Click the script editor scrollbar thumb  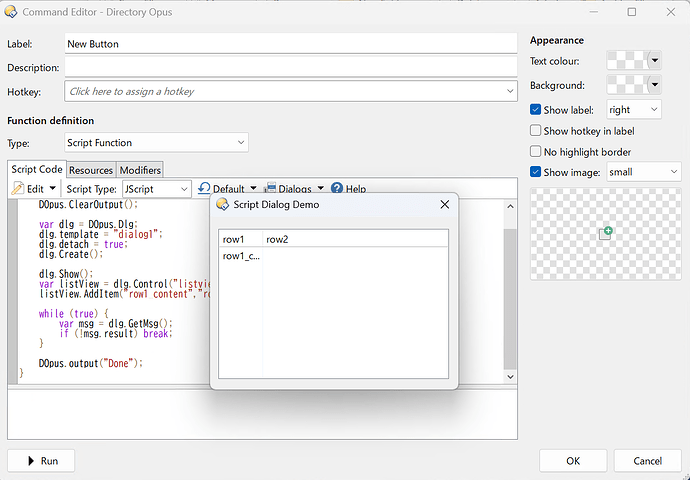click(x=510, y=299)
